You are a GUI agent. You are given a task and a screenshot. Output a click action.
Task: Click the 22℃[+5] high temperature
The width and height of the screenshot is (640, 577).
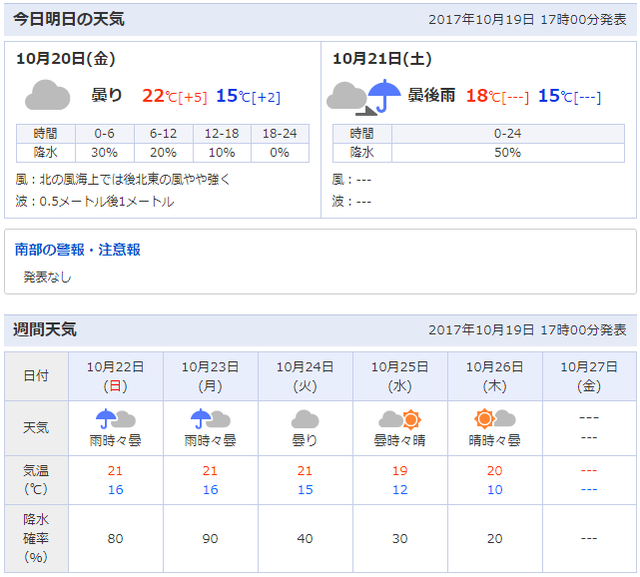click(x=175, y=96)
